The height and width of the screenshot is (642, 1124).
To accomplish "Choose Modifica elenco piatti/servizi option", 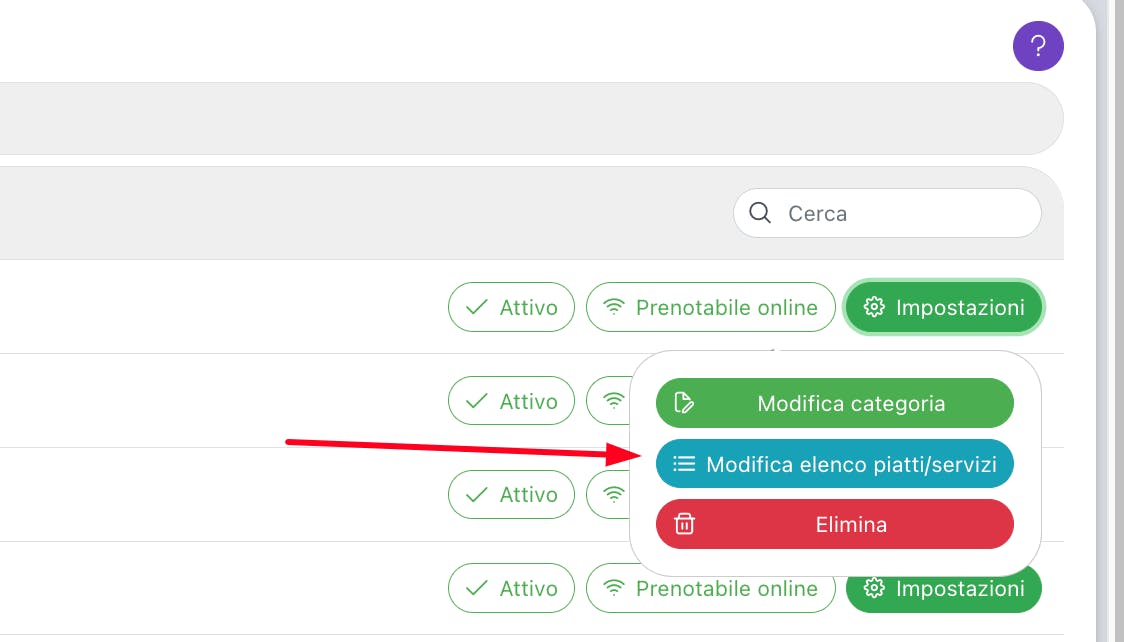I will point(835,464).
